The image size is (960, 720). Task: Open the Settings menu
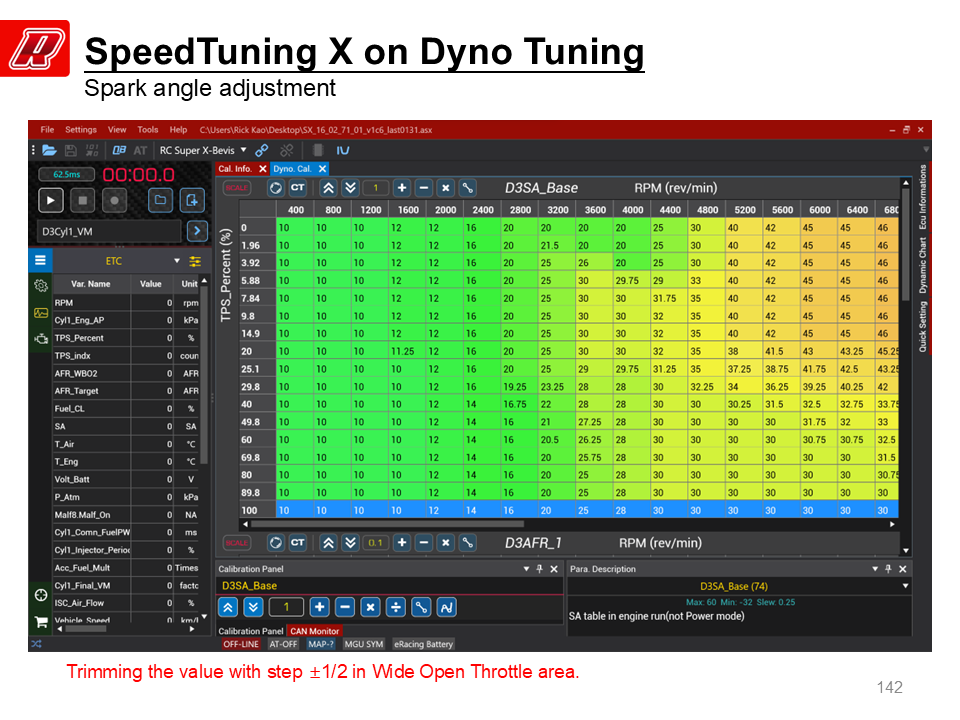point(81,130)
